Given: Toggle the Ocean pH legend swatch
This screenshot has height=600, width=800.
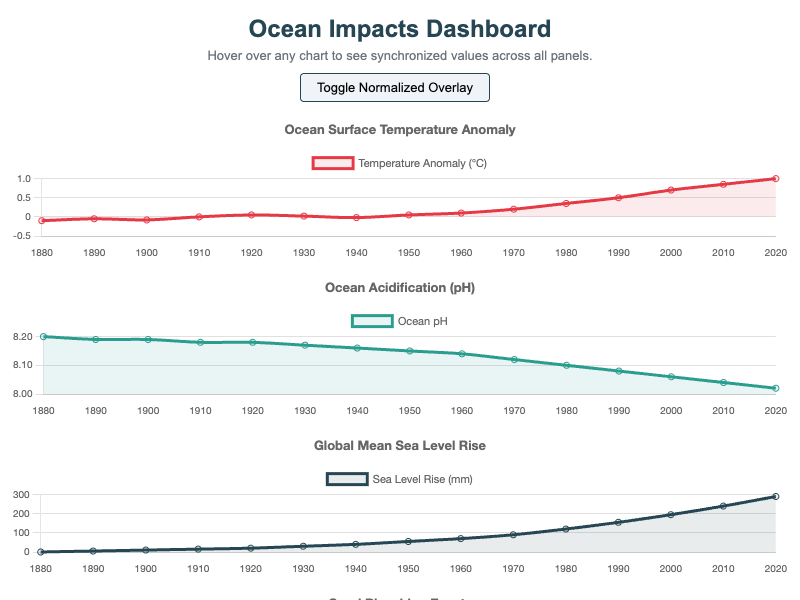Looking at the screenshot, I should pyautogui.click(x=372, y=321).
